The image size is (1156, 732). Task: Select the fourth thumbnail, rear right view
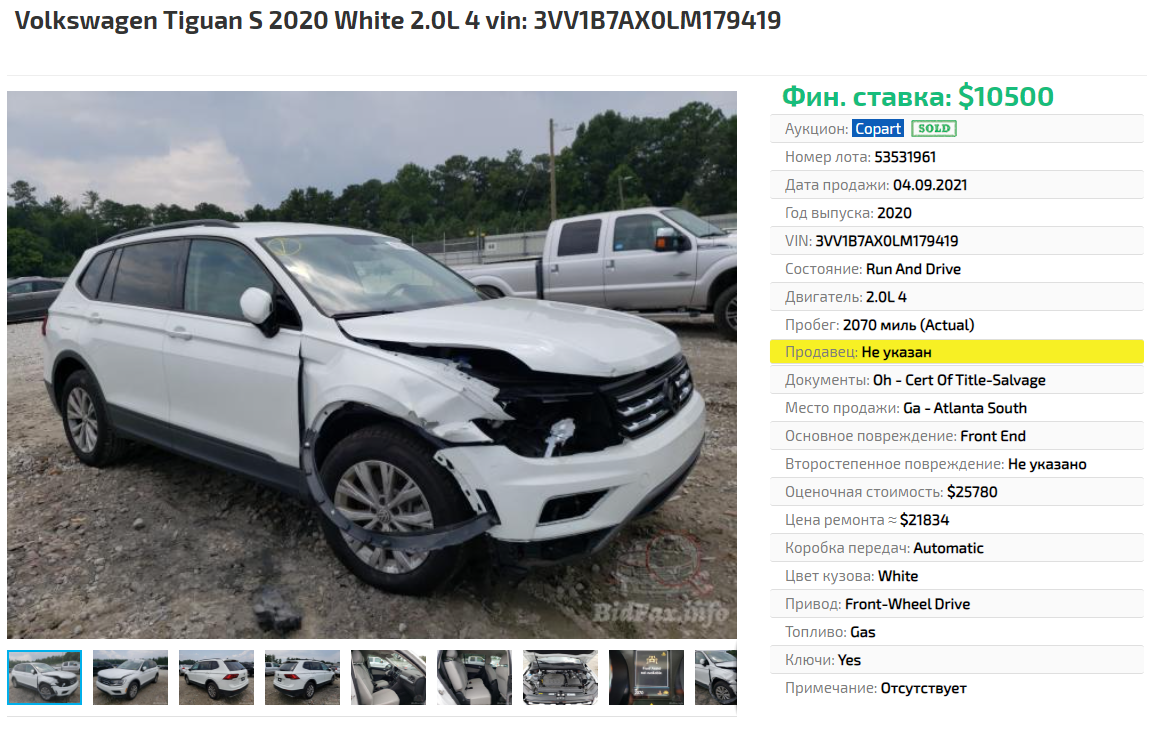tap(302, 677)
